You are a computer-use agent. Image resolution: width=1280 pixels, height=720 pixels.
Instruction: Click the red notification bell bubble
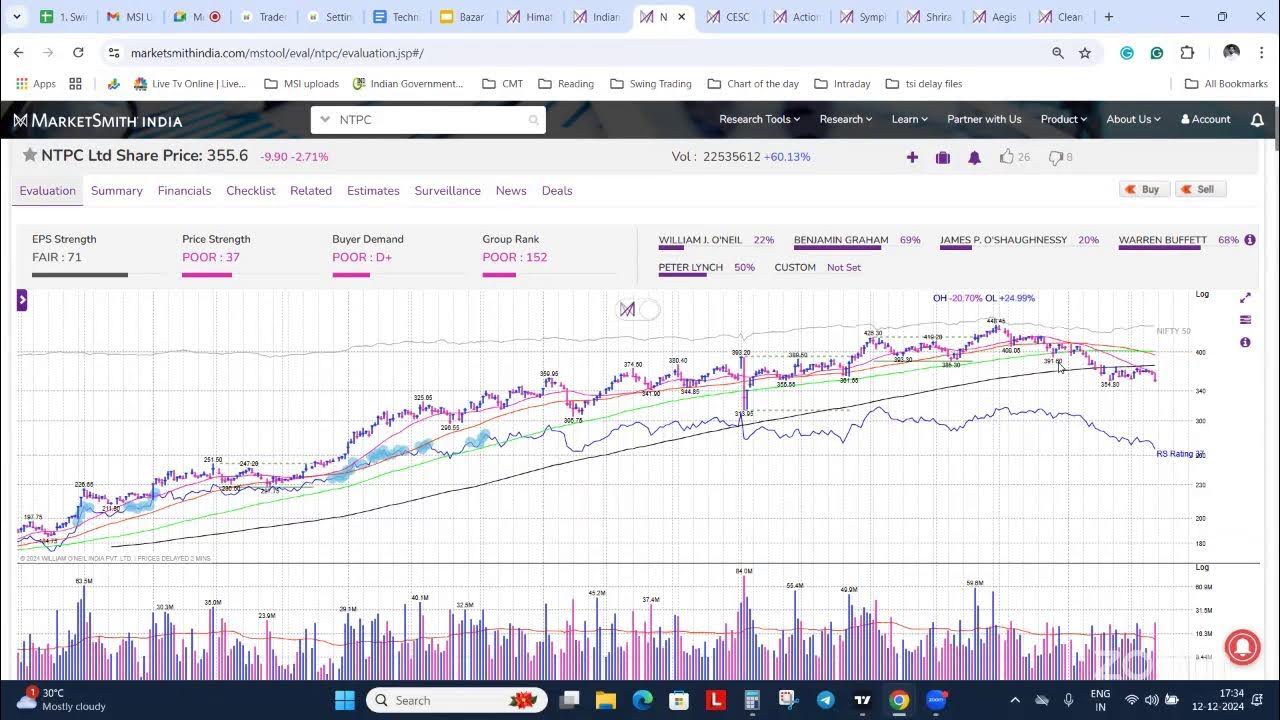pos(1242,646)
